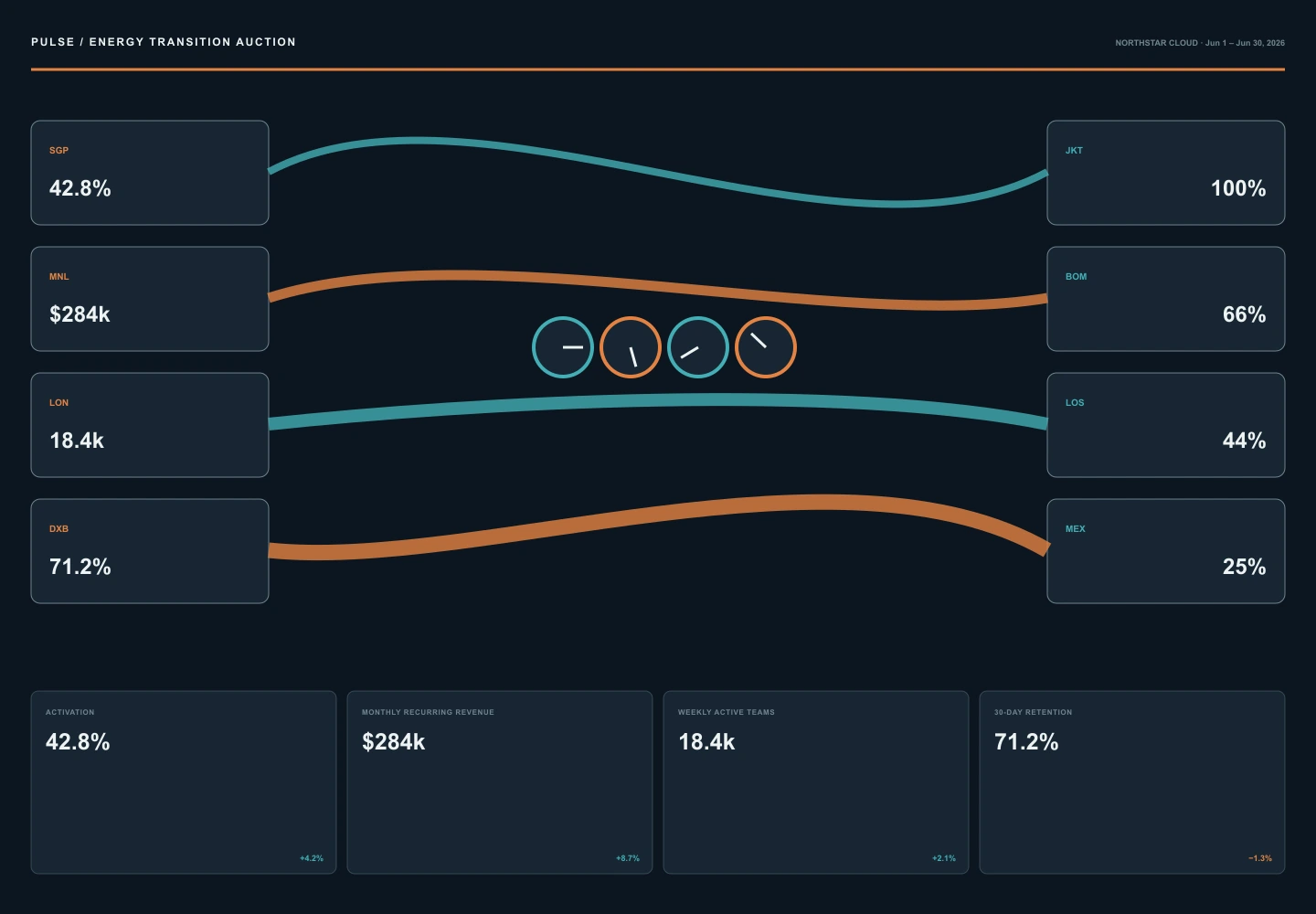
Task: Select the DXB card showing 71.2%
Action: (150, 551)
